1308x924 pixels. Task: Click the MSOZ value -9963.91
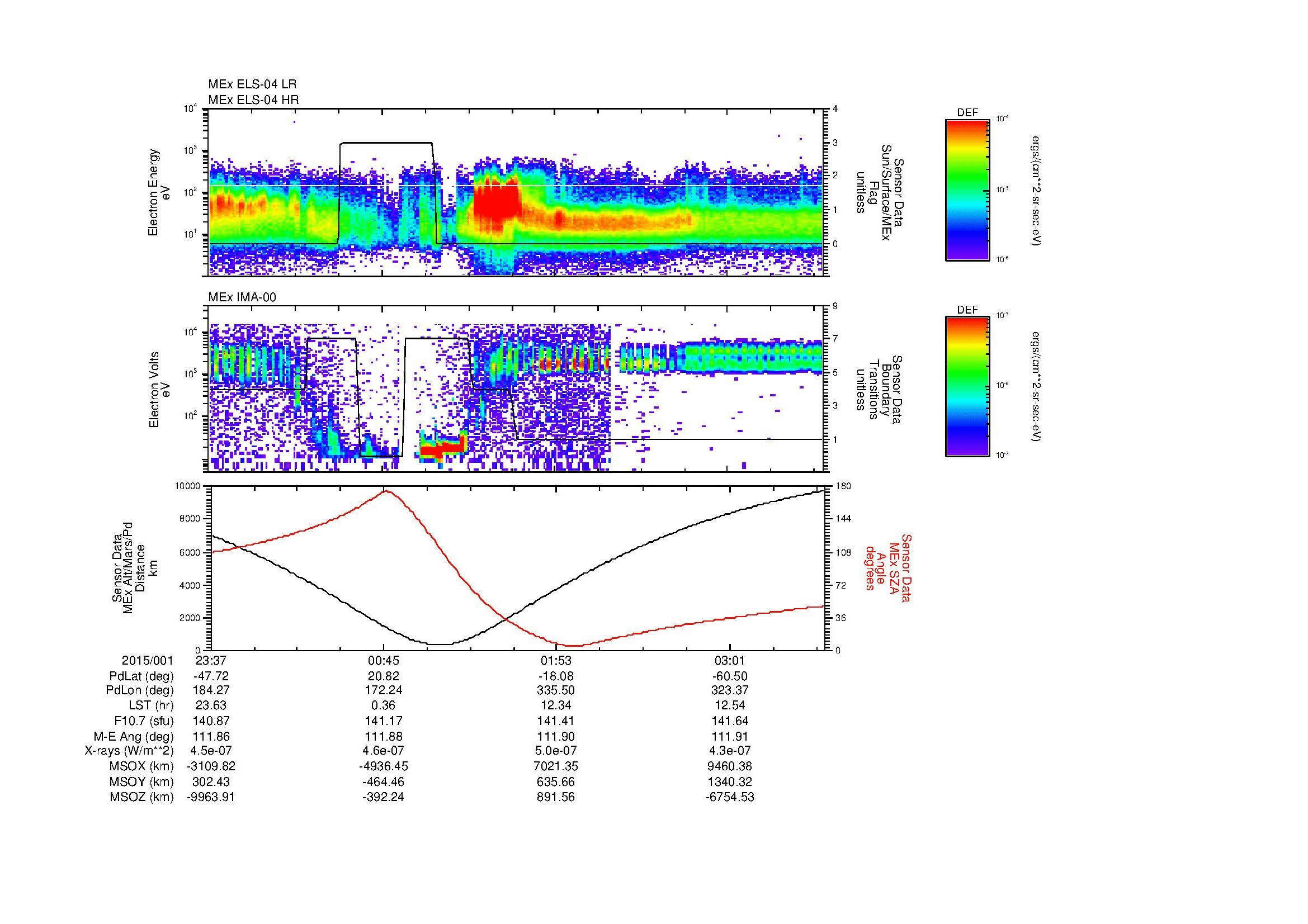pyautogui.click(x=211, y=797)
